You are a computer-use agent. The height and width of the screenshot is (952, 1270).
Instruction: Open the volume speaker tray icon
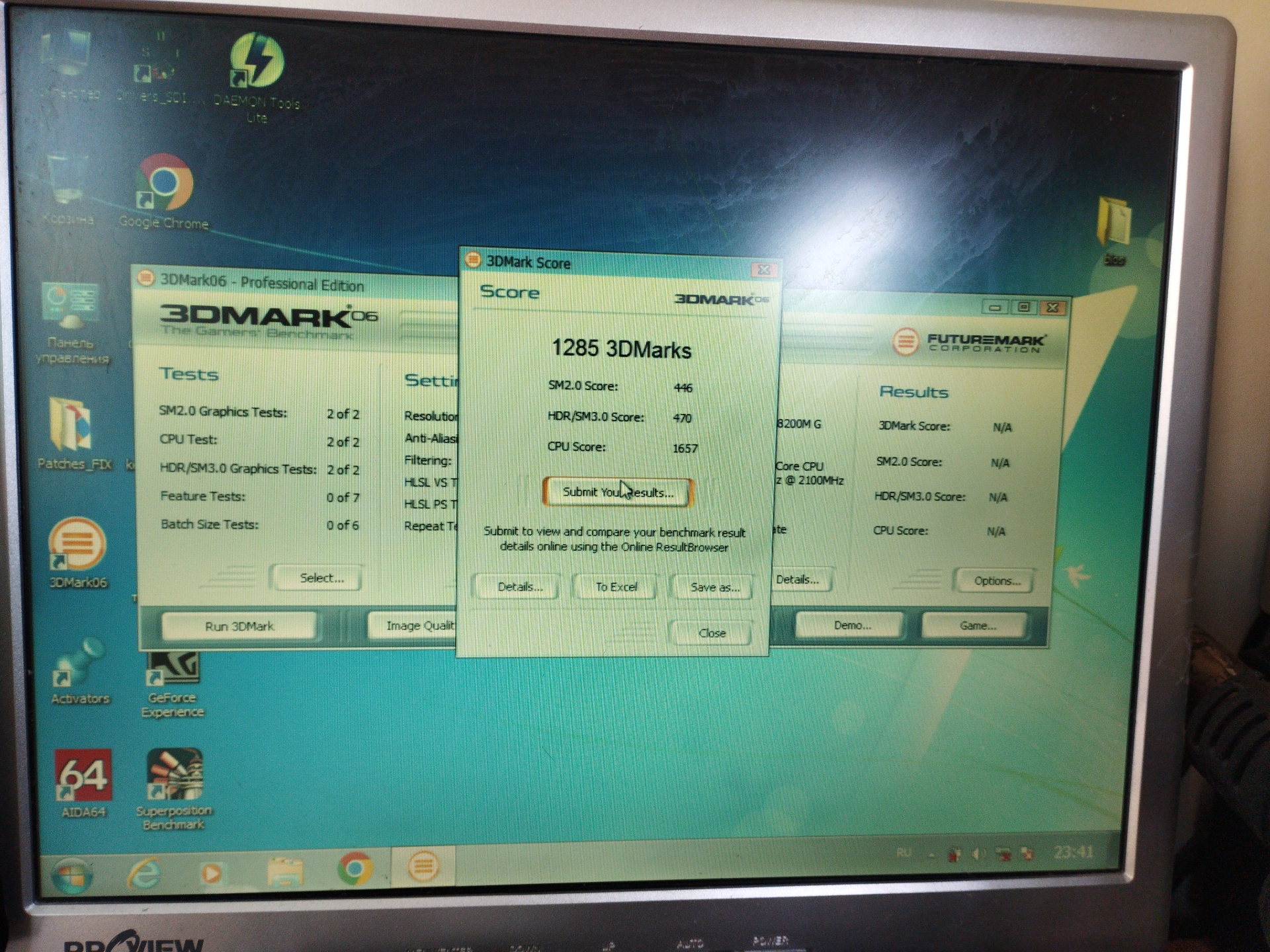978,854
